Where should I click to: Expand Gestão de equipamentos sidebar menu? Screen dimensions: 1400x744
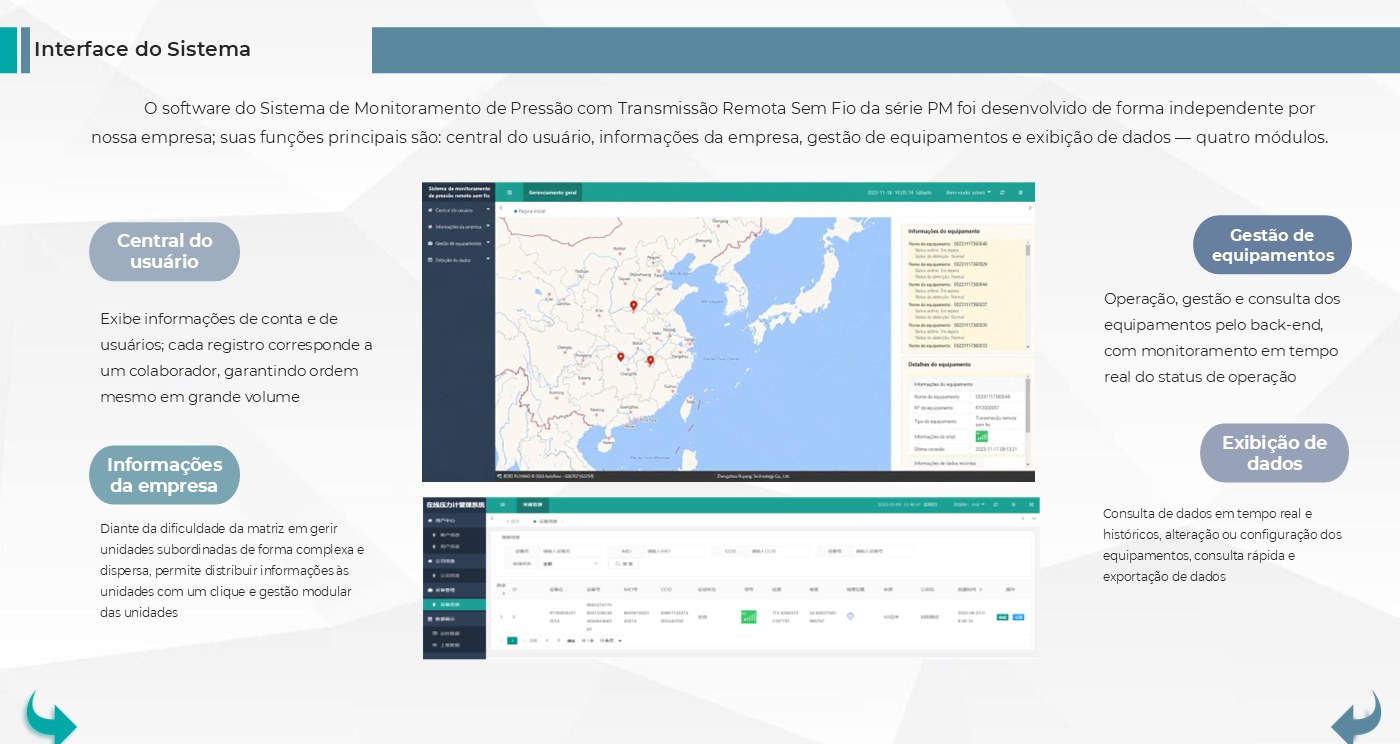(457, 243)
